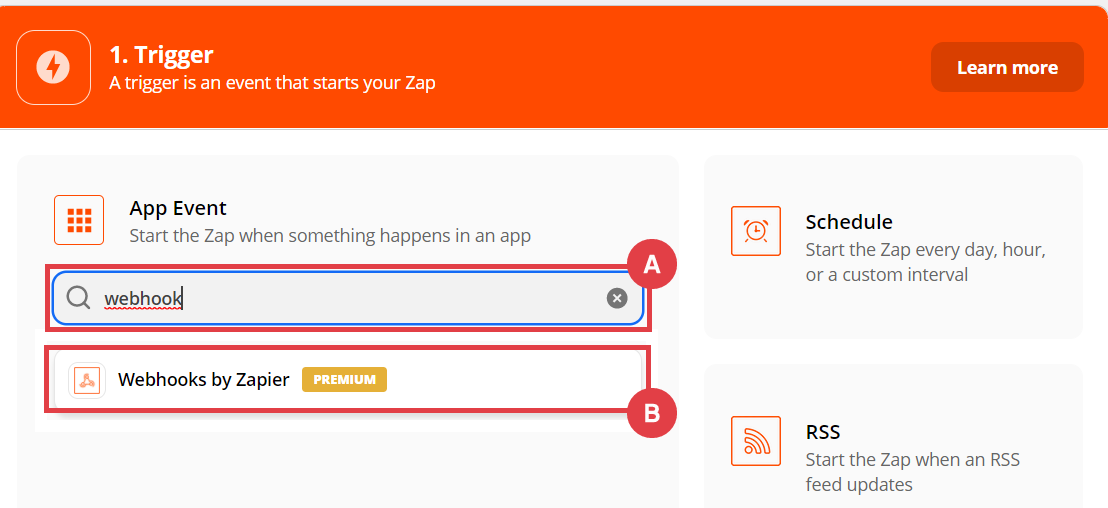
Task: Click the Schedule description text
Action: pyautogui.click(x=925, y=262)
